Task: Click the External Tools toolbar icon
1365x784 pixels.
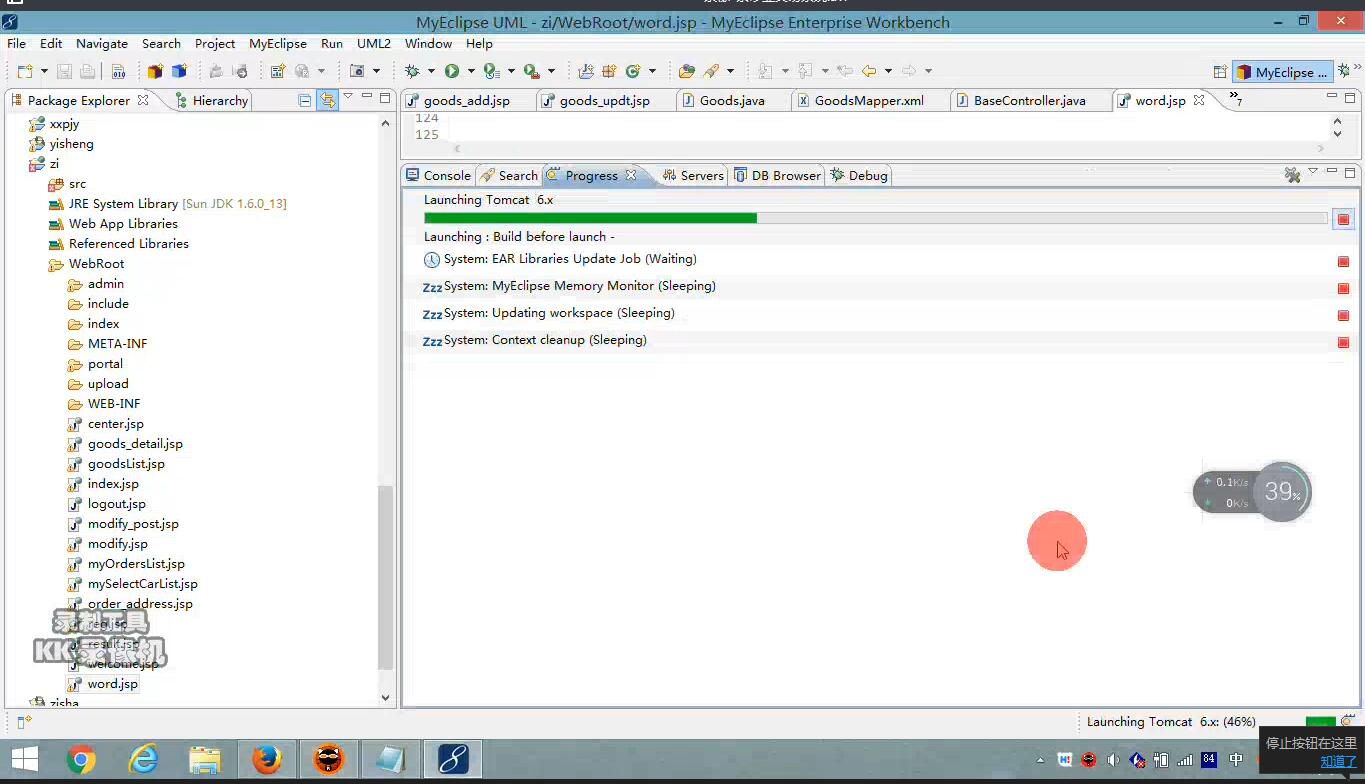Action: [x=532, y=71]
